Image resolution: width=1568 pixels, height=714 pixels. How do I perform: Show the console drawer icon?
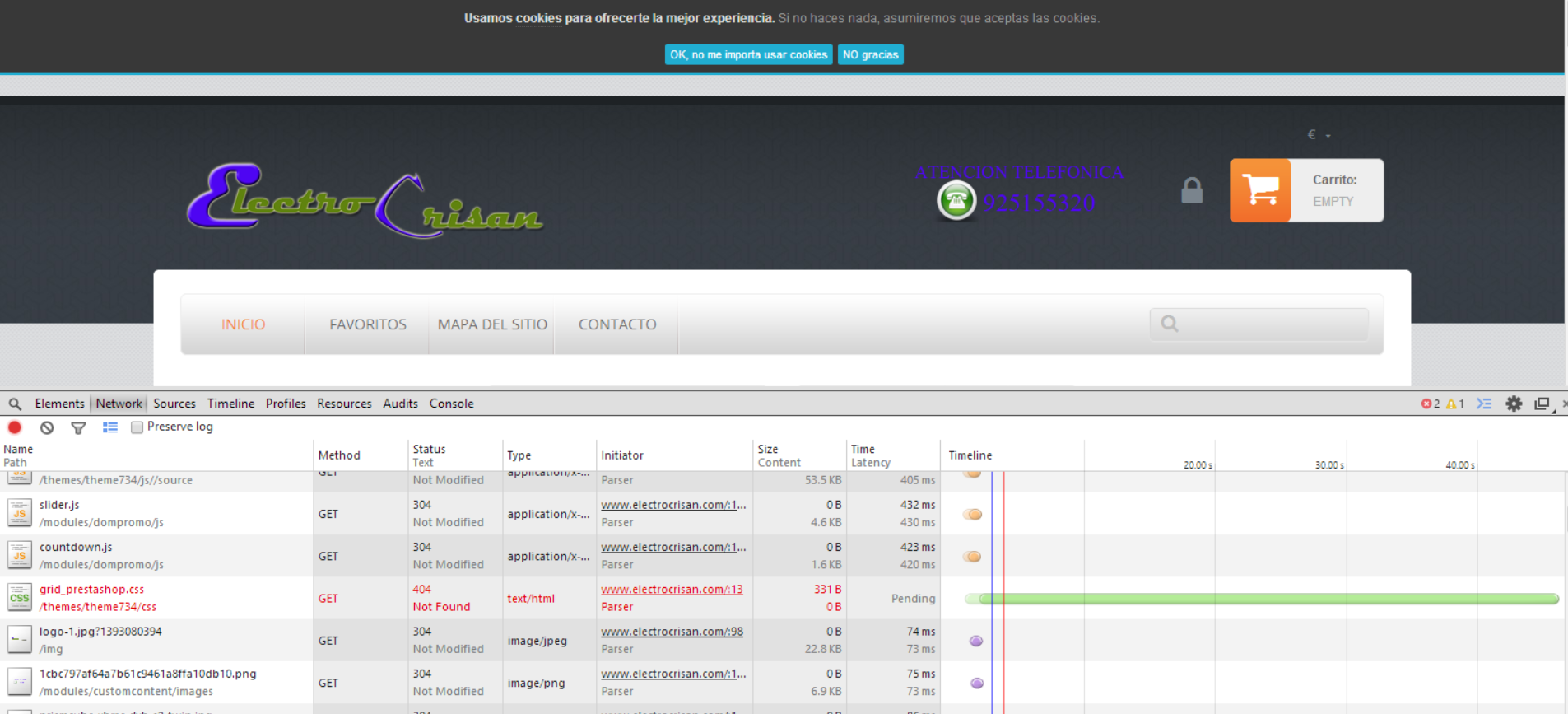[x=1484, y=404]
